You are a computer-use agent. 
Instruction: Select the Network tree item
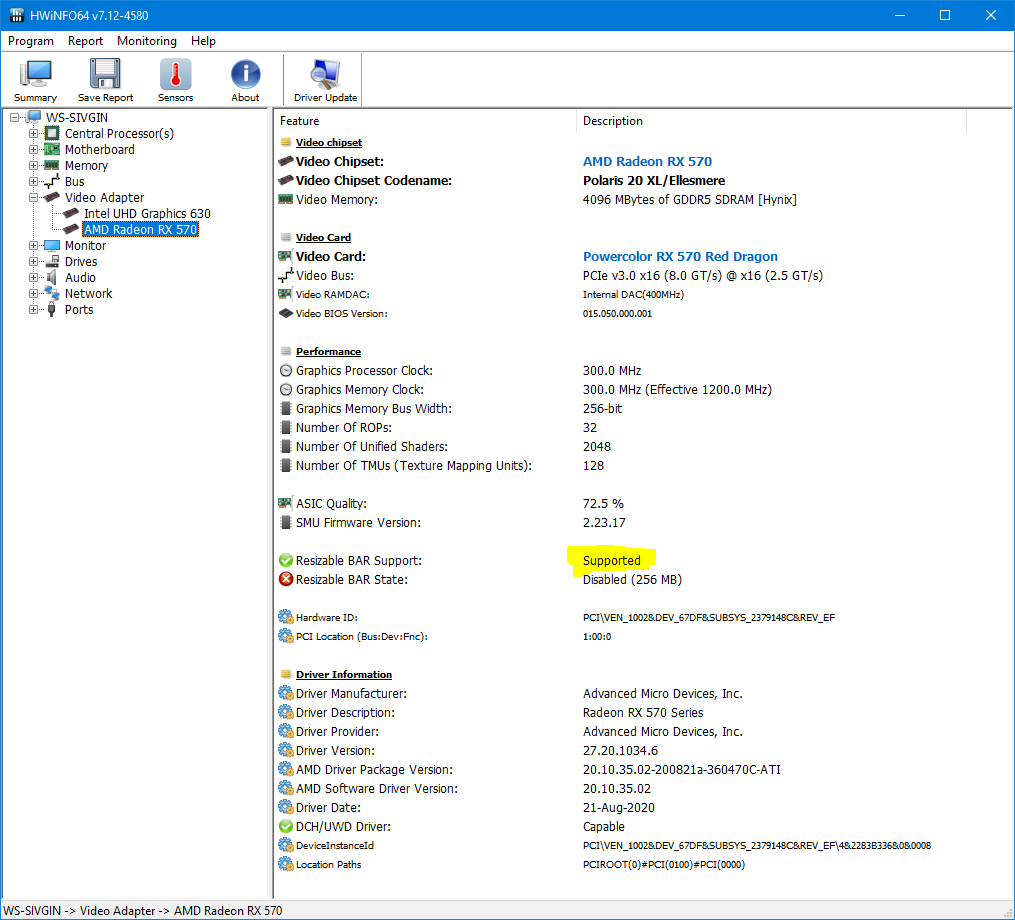point(88,294)
